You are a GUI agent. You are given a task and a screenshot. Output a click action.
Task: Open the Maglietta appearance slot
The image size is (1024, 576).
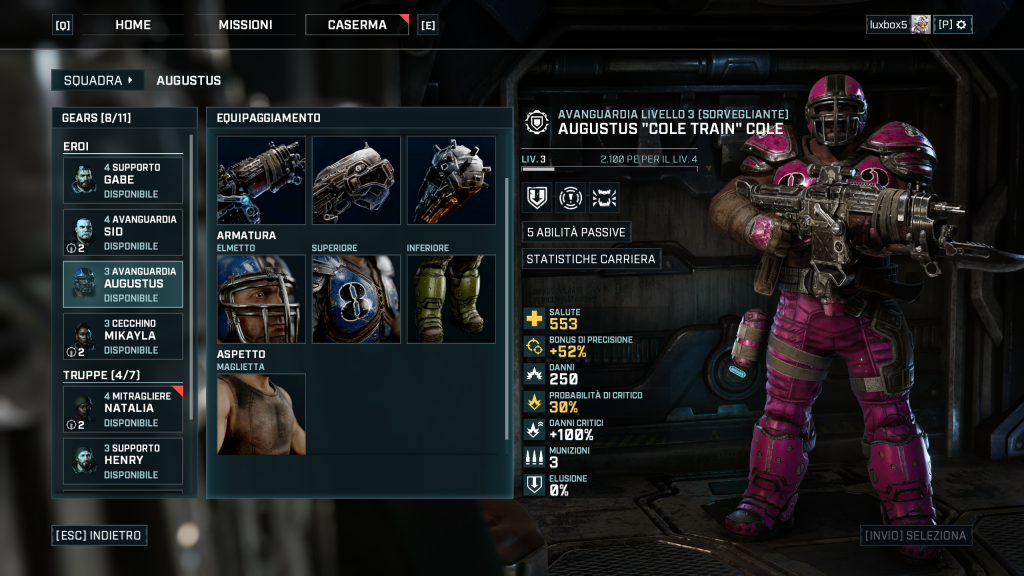261,414
